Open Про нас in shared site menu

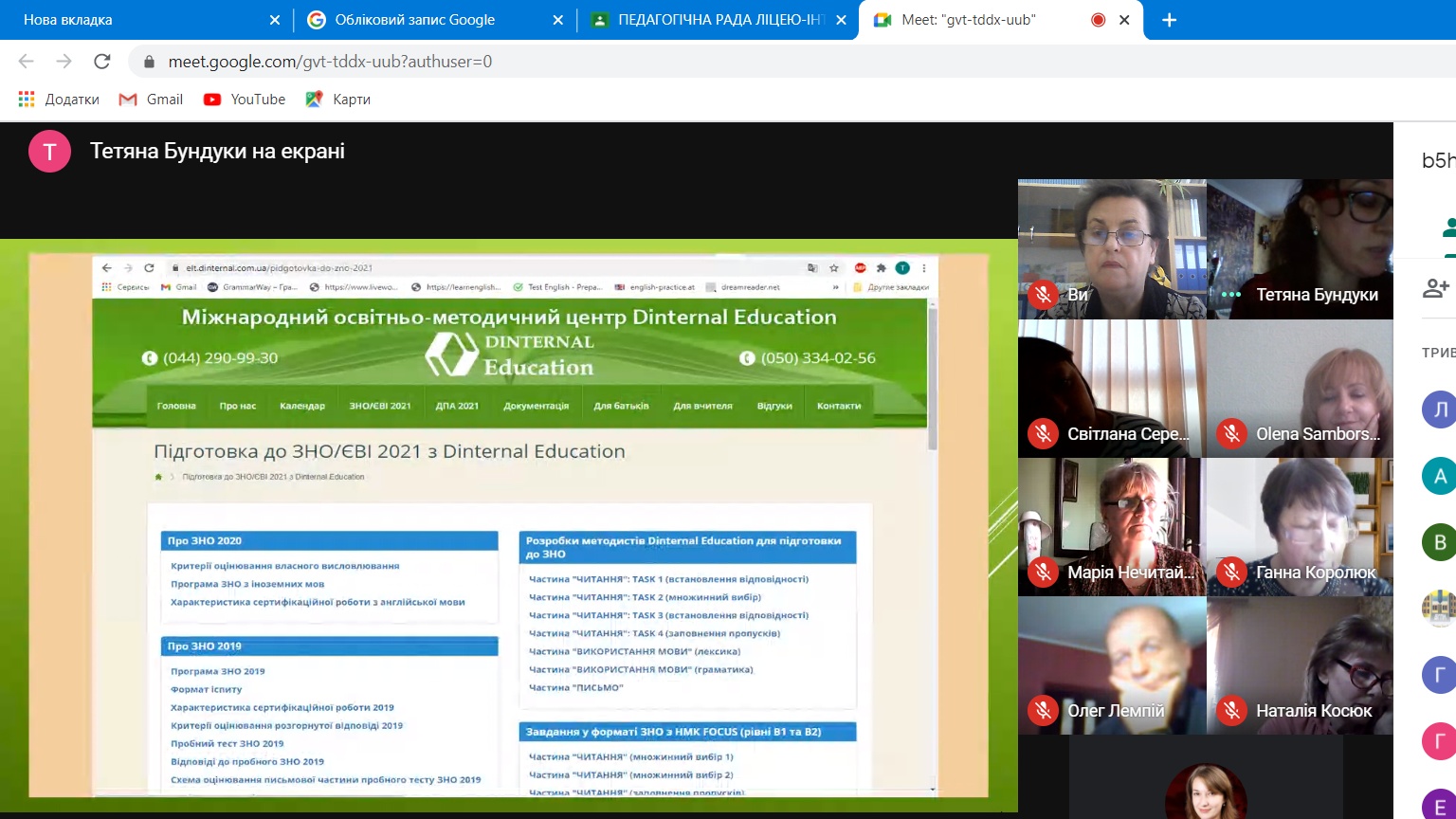(238, 406)
